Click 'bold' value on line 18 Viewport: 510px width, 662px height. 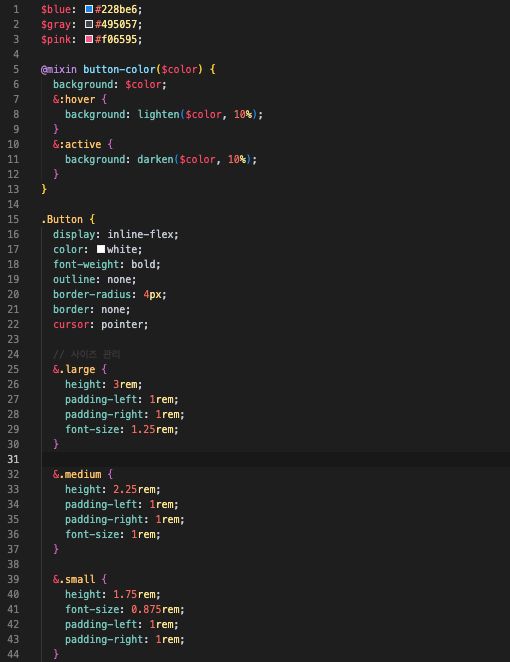[x=143, y=264]
